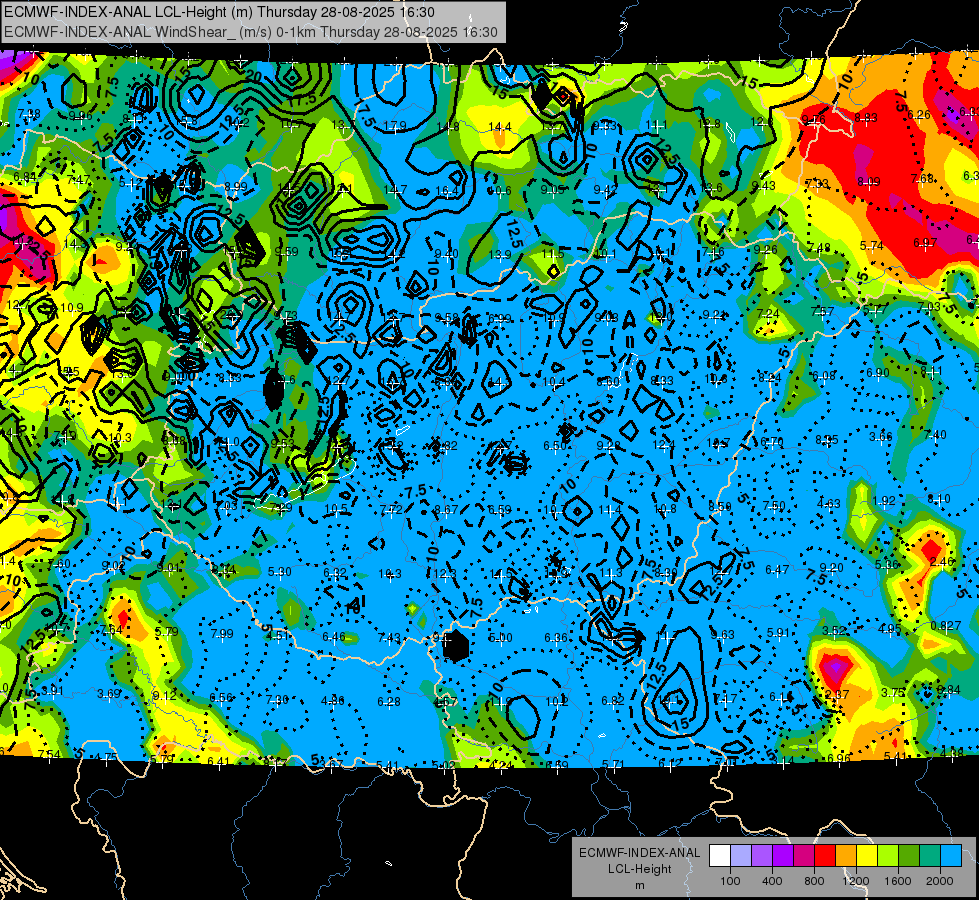Click the 6.97 wind shear value
Screen dimensions: 979x900
pyautogui.click(x=925, y=243)
